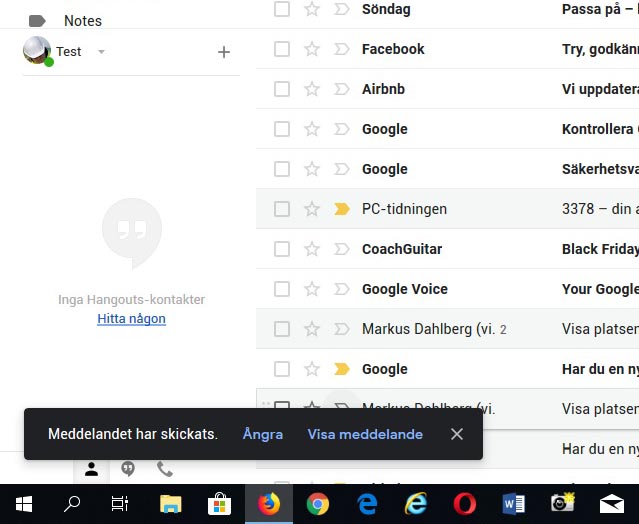Tick checkbox for Google 'Kontrollera' email
Viewport: 639px width, 524px height.
coord(282,129)
